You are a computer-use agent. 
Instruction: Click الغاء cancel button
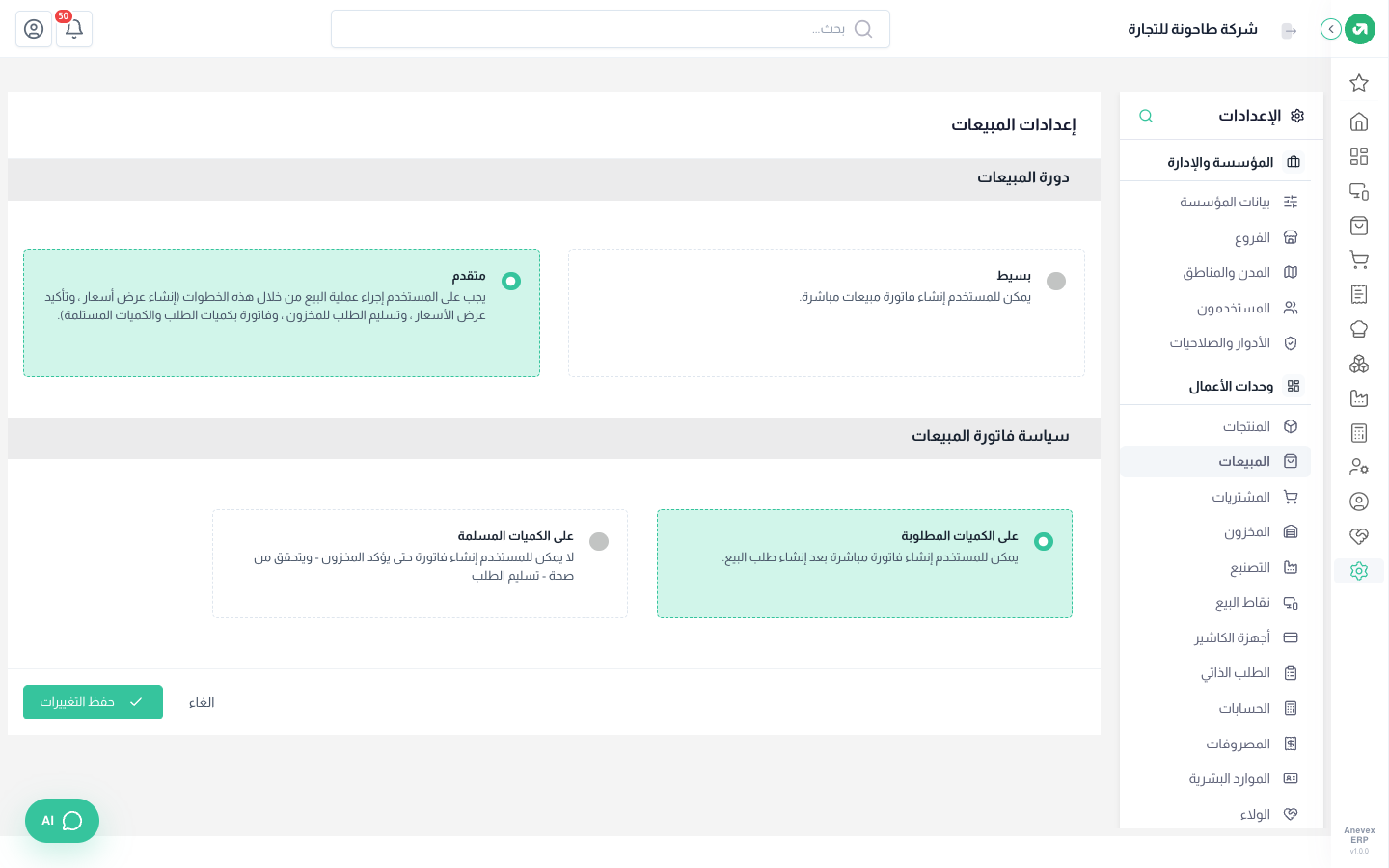point(202,702)
